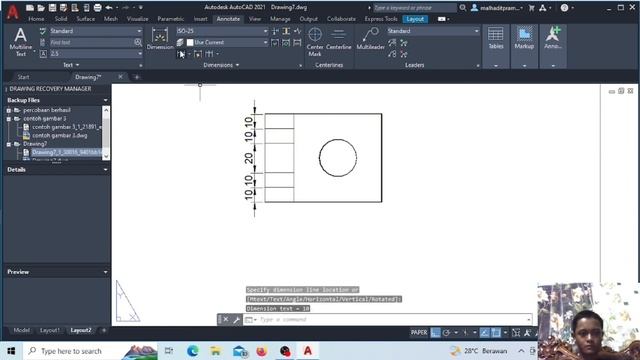The image size is (640, 360).
Task: Click the Linear dimension icon under Use Current
Action: [180, 54]
